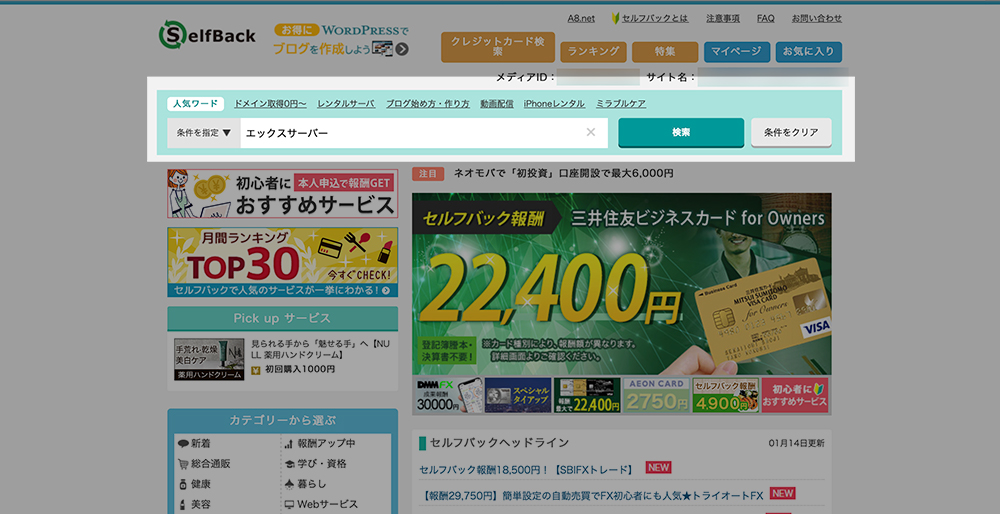The width and height of the screenshot is (1000, 514).
Task: Click the yen icon beside 初回購入1000円
Action: 256,369
